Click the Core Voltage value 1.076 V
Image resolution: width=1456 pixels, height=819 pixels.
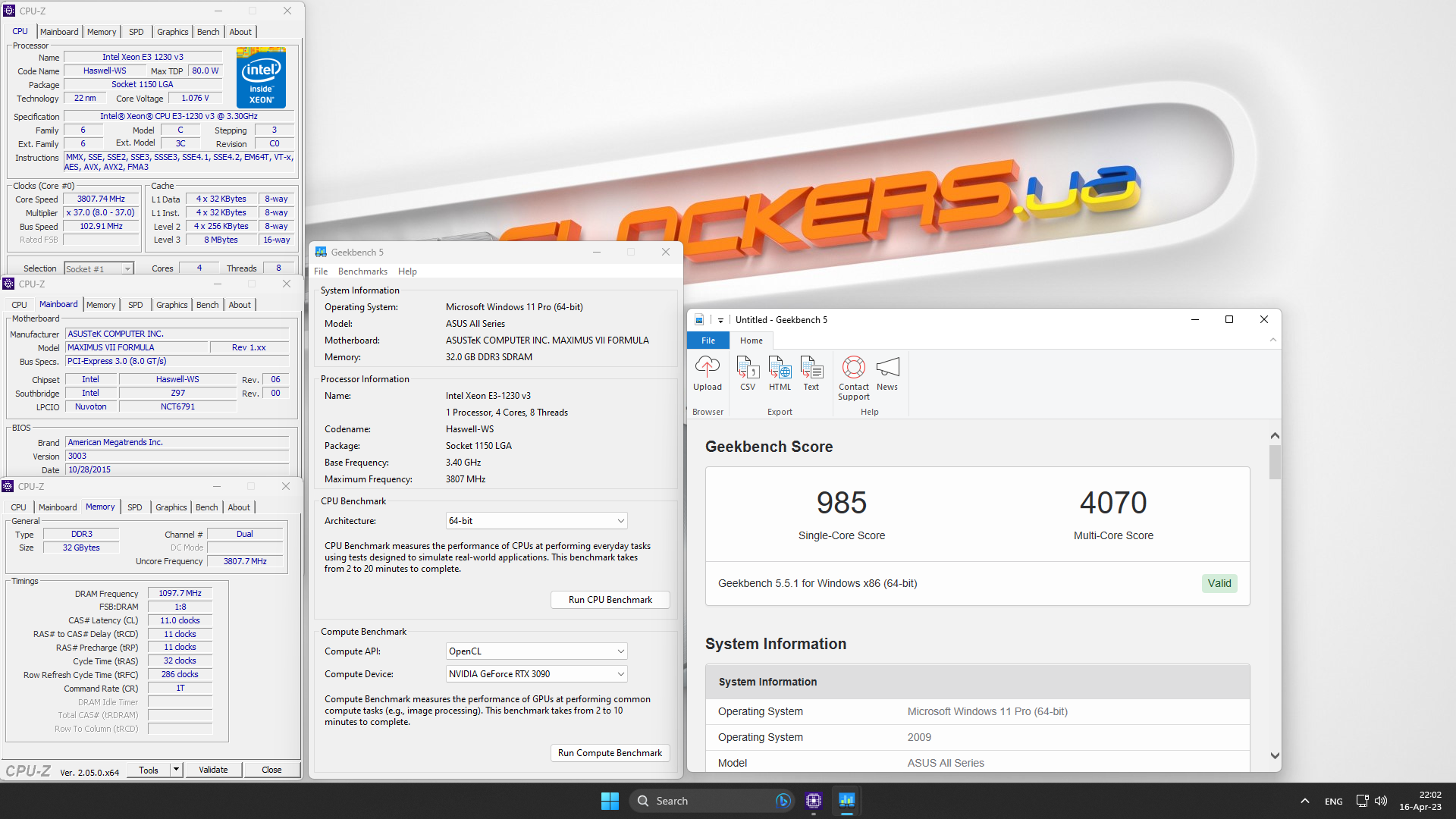coord(195,99)
